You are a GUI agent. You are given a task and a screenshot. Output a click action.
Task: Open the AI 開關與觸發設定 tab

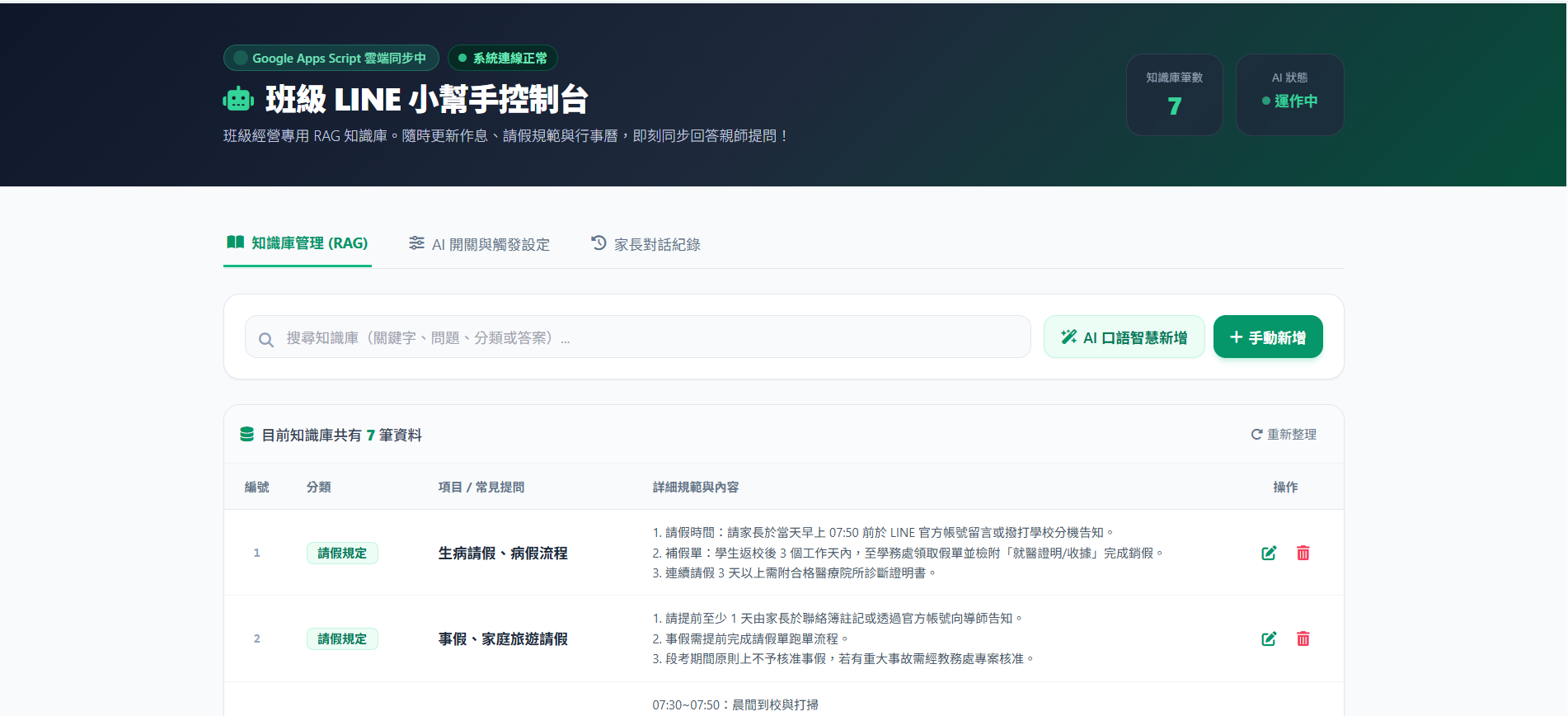[x=480, y=244]
